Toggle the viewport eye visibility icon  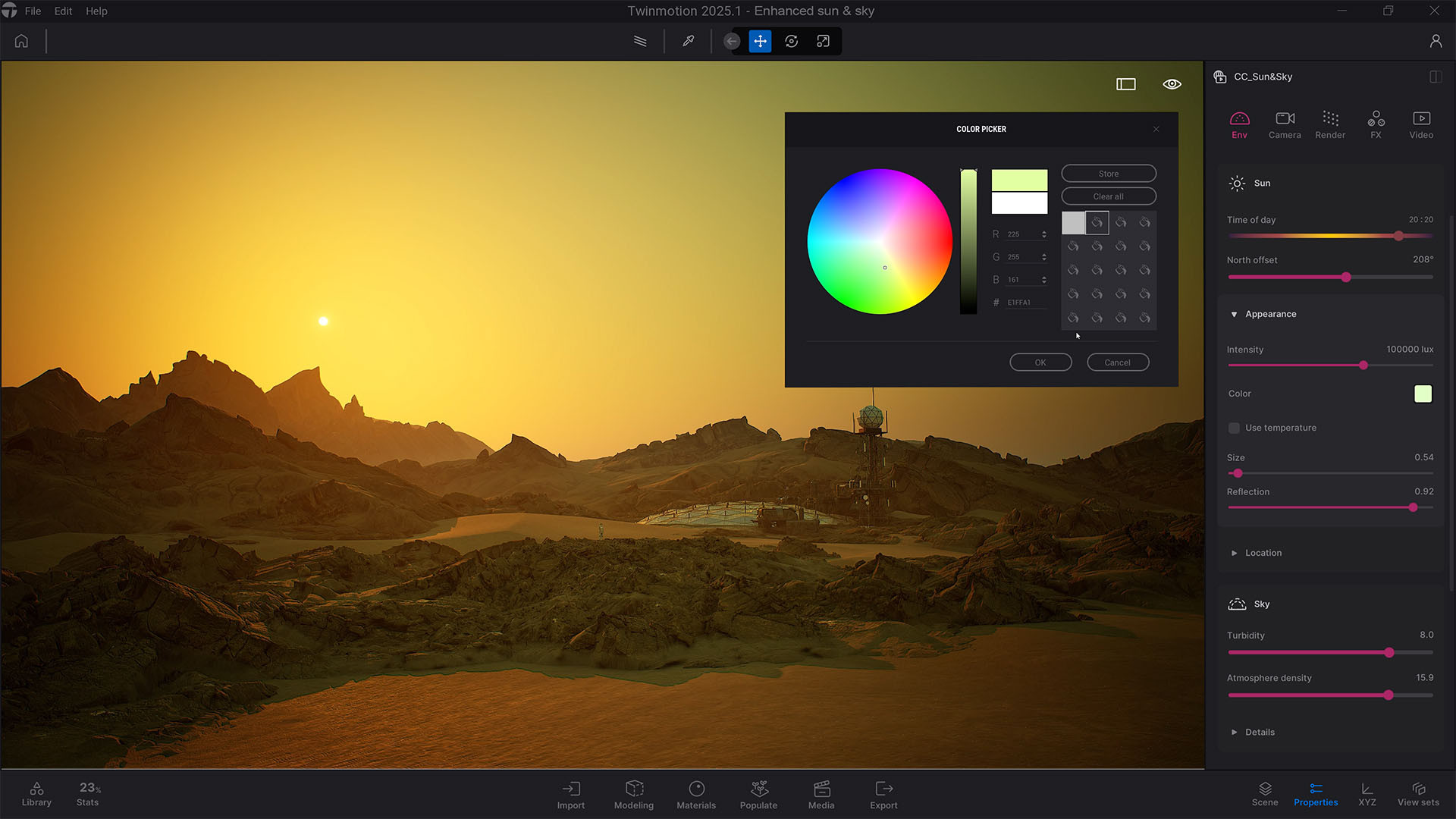click(x=1172, y=84)
